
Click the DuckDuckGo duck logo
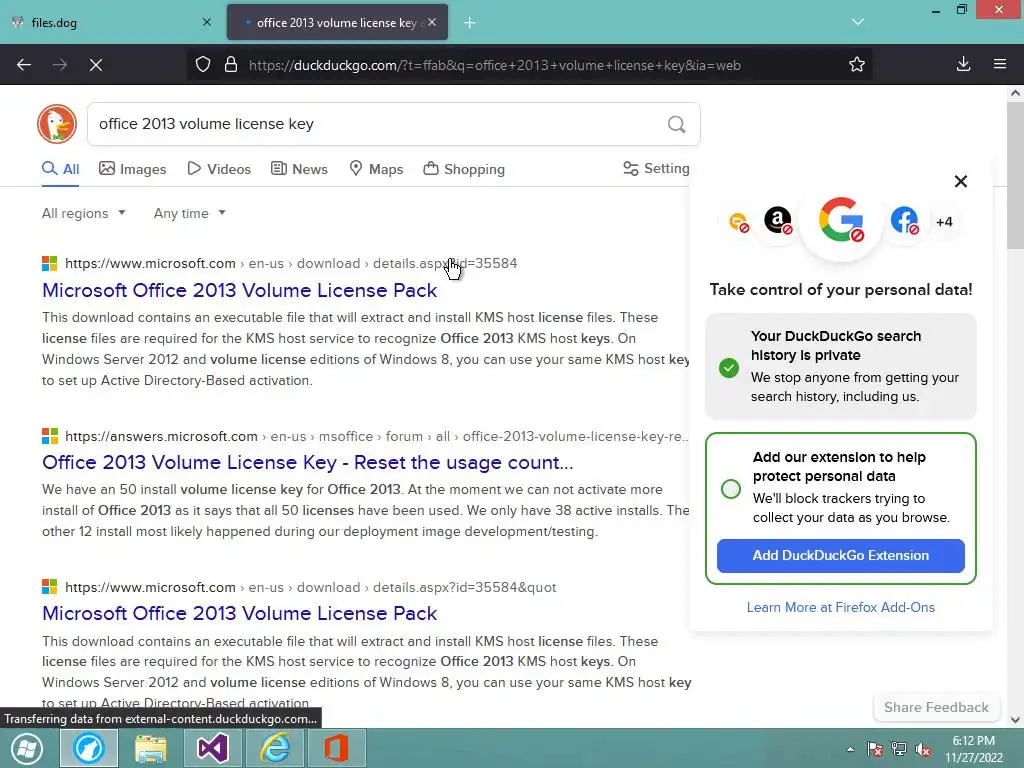pyautogui.click(x=57, y=123)
